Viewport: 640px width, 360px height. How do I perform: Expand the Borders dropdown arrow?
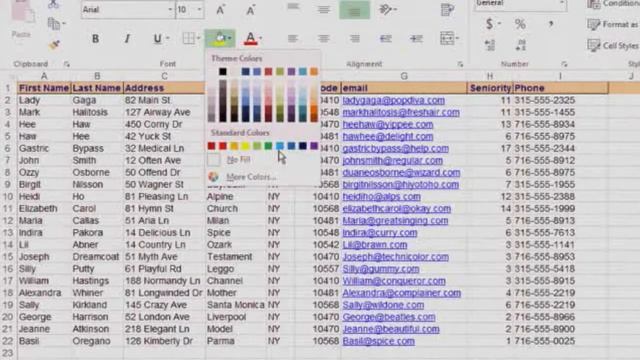click(x=198, y=39)
